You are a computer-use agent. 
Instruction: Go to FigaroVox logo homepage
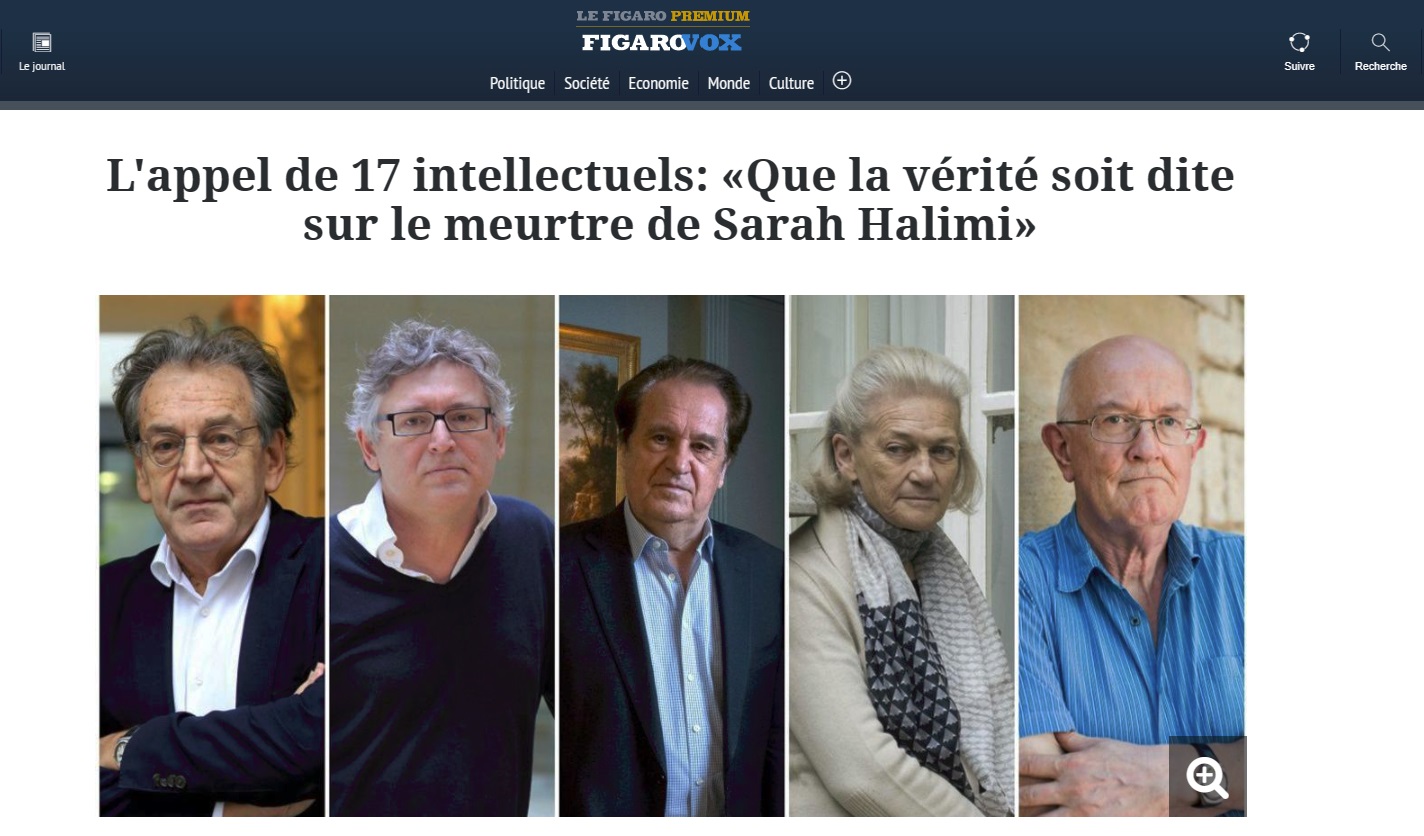coord(662,42)
